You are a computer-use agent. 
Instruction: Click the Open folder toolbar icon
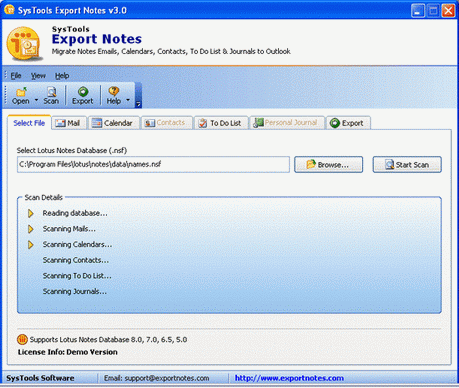coord(21,92)
